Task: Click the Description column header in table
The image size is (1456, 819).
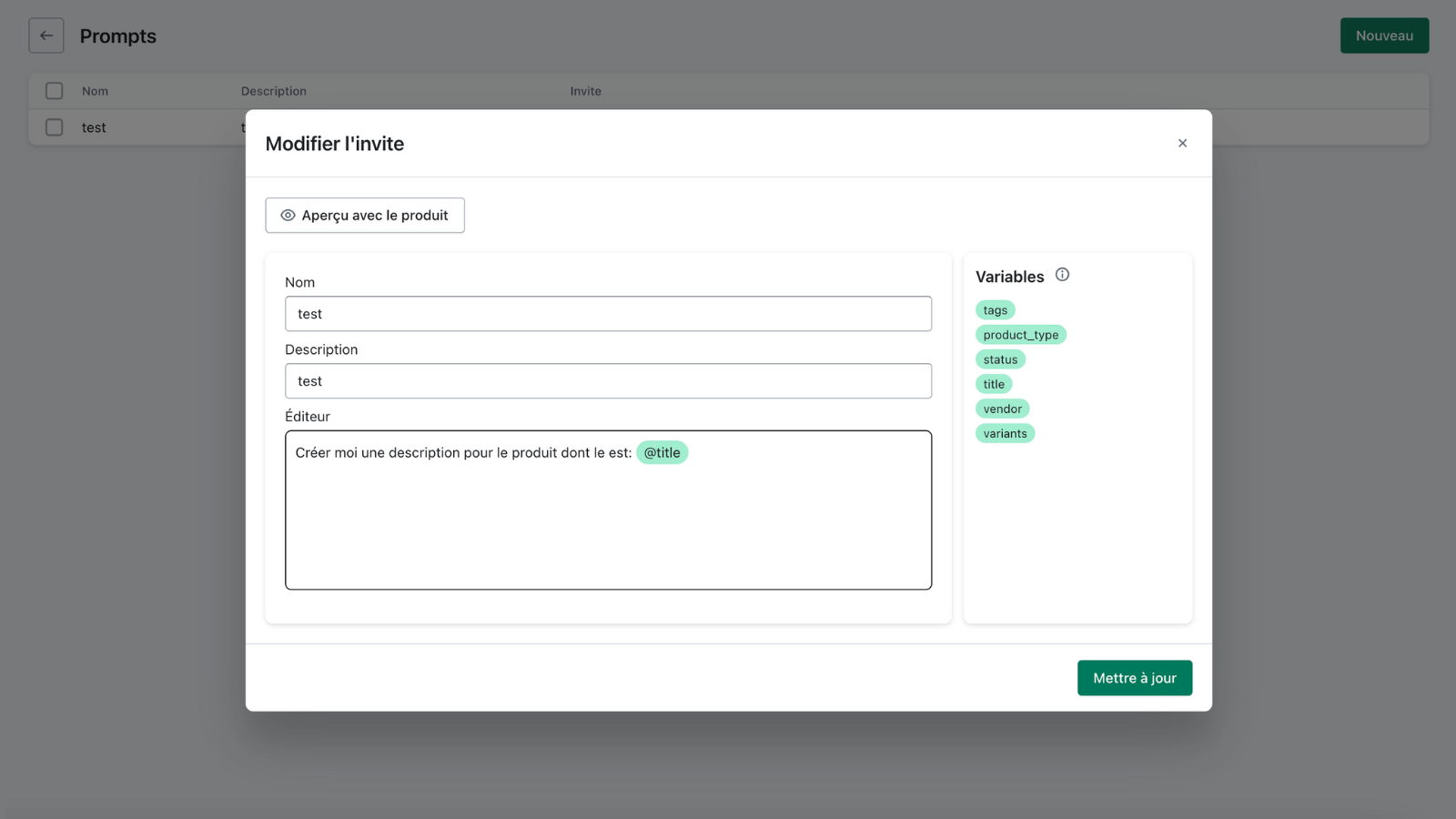Action: tap(274, 91)
